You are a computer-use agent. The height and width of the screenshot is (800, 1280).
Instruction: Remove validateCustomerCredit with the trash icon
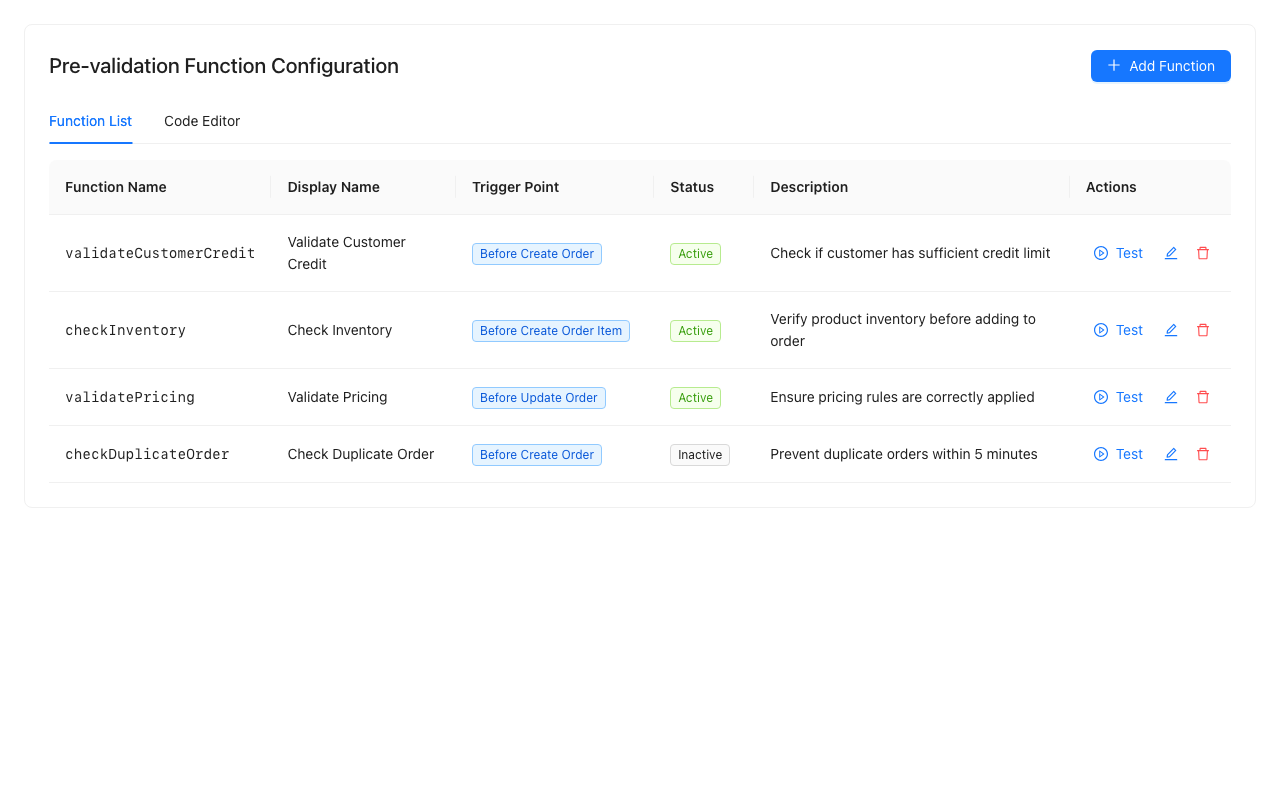coord(1203,253)
